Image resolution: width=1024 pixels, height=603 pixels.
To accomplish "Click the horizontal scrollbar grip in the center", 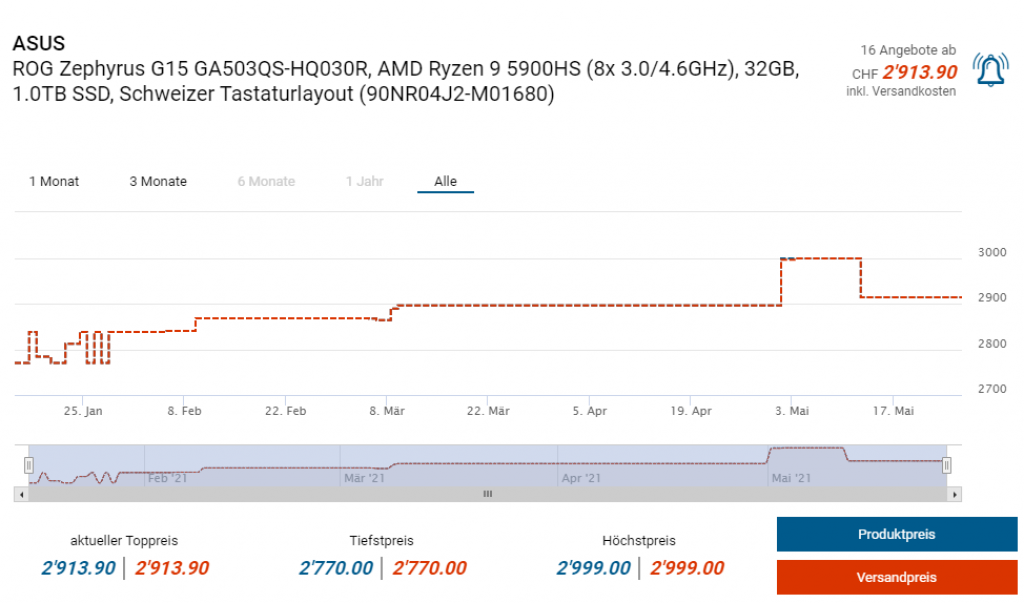I will (x=488, y=494).
